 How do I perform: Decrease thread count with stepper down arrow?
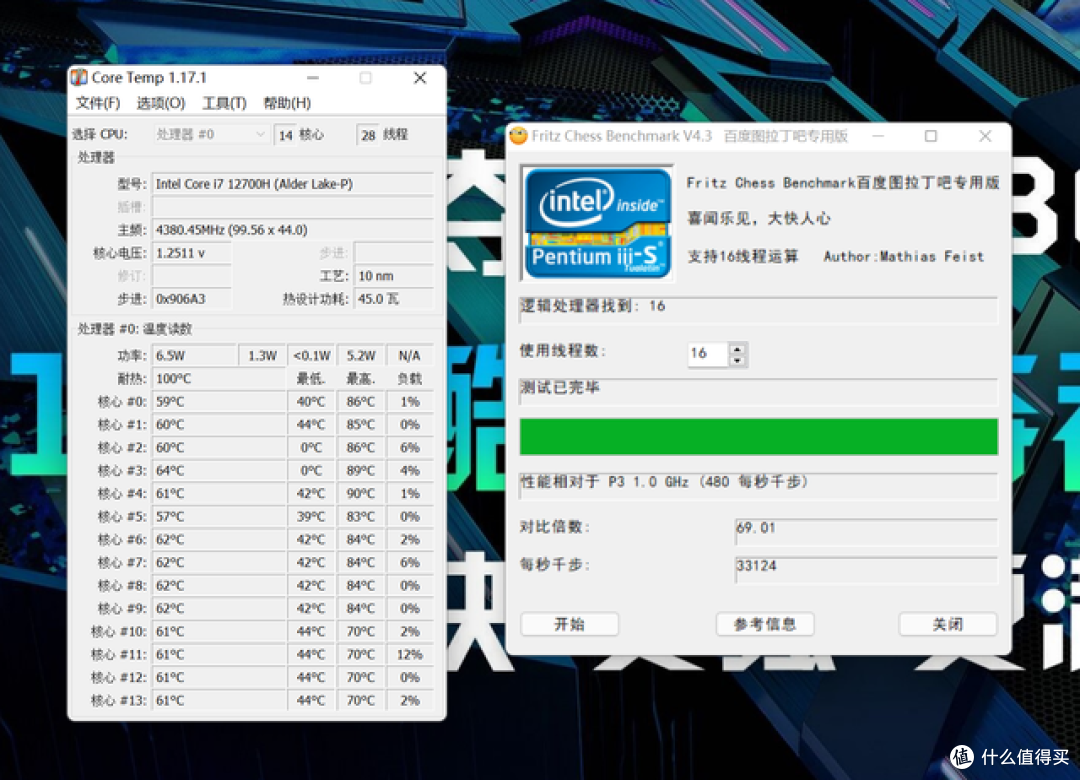(738, 360)
